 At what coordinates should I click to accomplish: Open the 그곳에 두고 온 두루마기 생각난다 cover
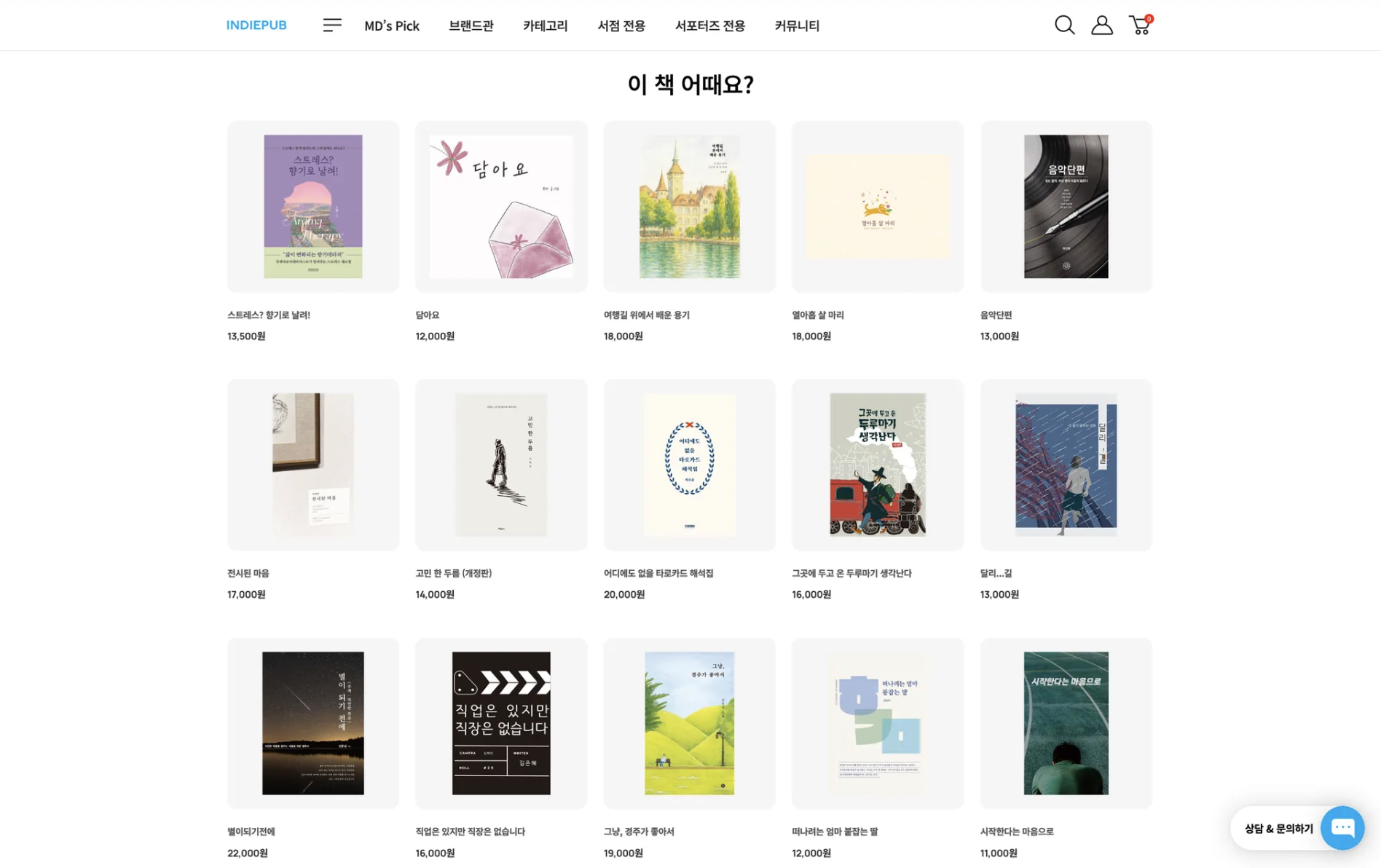[x=878, y=465]
